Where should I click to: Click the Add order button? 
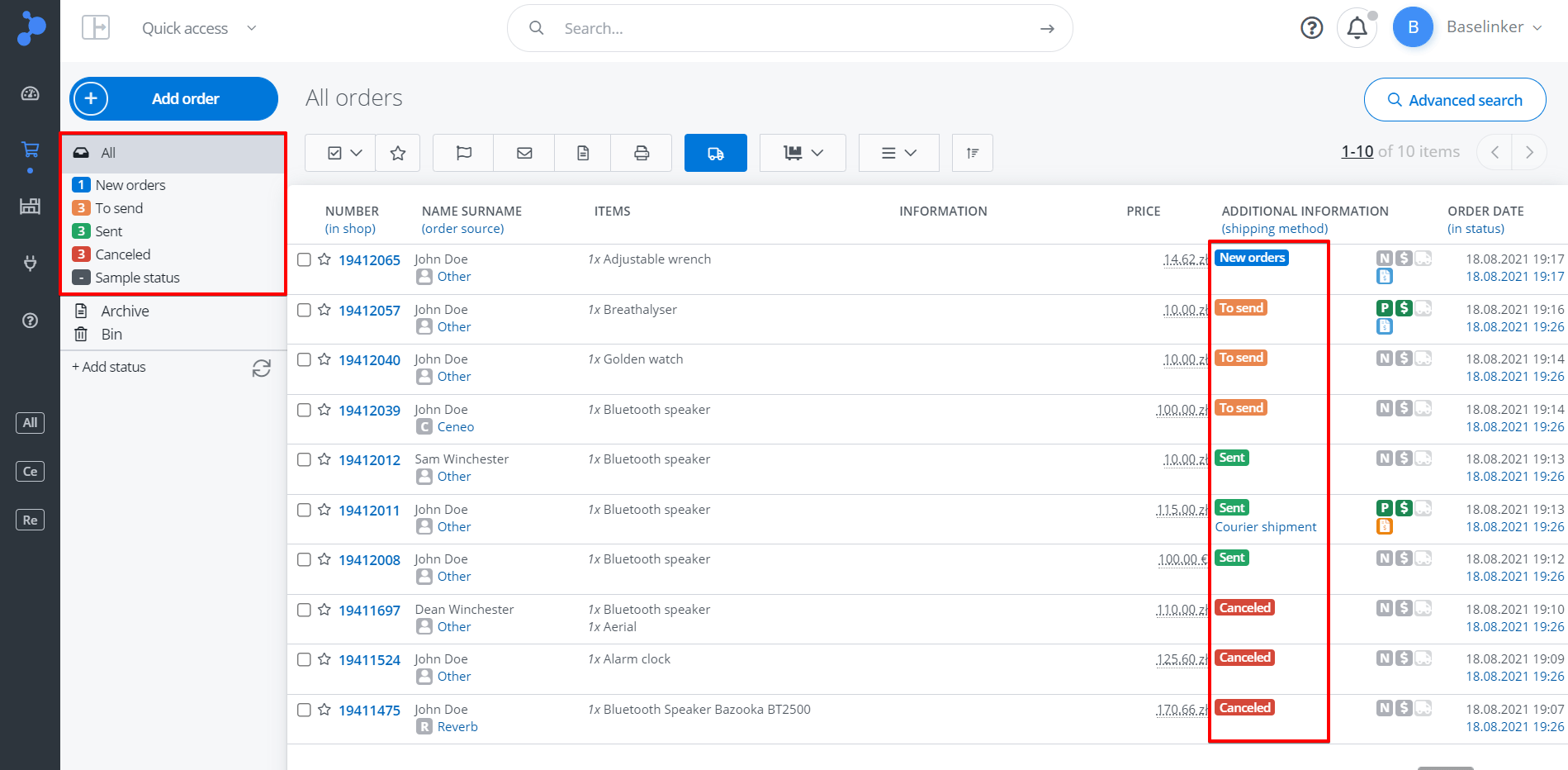(173, 98)
